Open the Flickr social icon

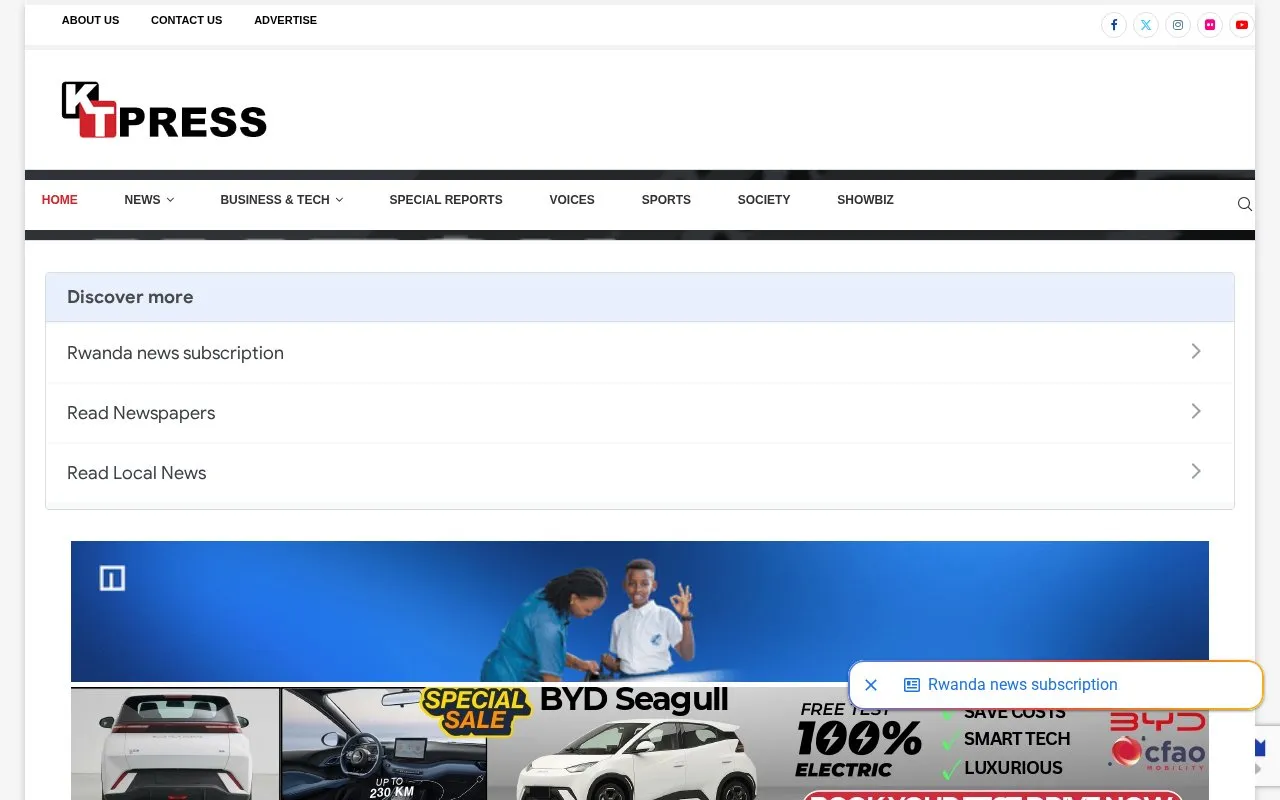(x=1210, y=25)
